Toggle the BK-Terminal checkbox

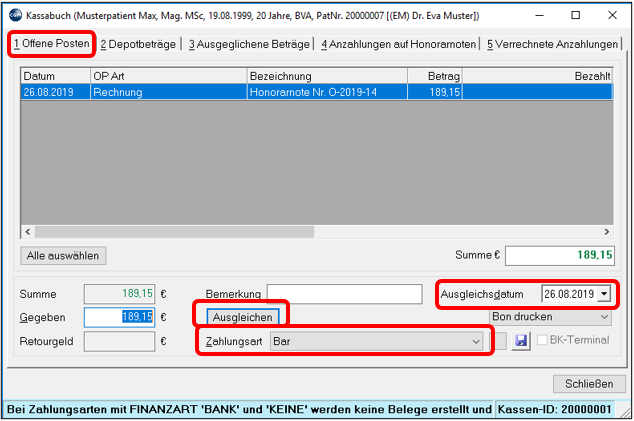tap(542, 340)
